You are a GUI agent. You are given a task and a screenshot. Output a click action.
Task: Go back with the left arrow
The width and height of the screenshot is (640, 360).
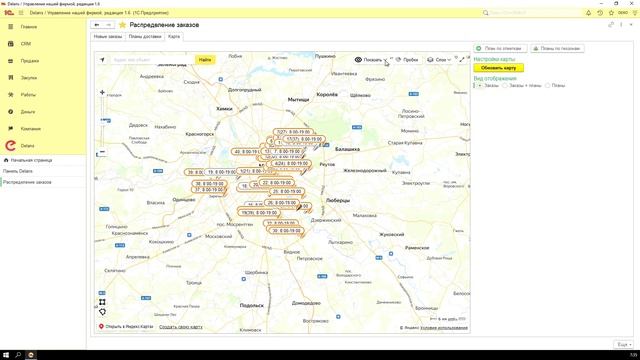point(97,25)
